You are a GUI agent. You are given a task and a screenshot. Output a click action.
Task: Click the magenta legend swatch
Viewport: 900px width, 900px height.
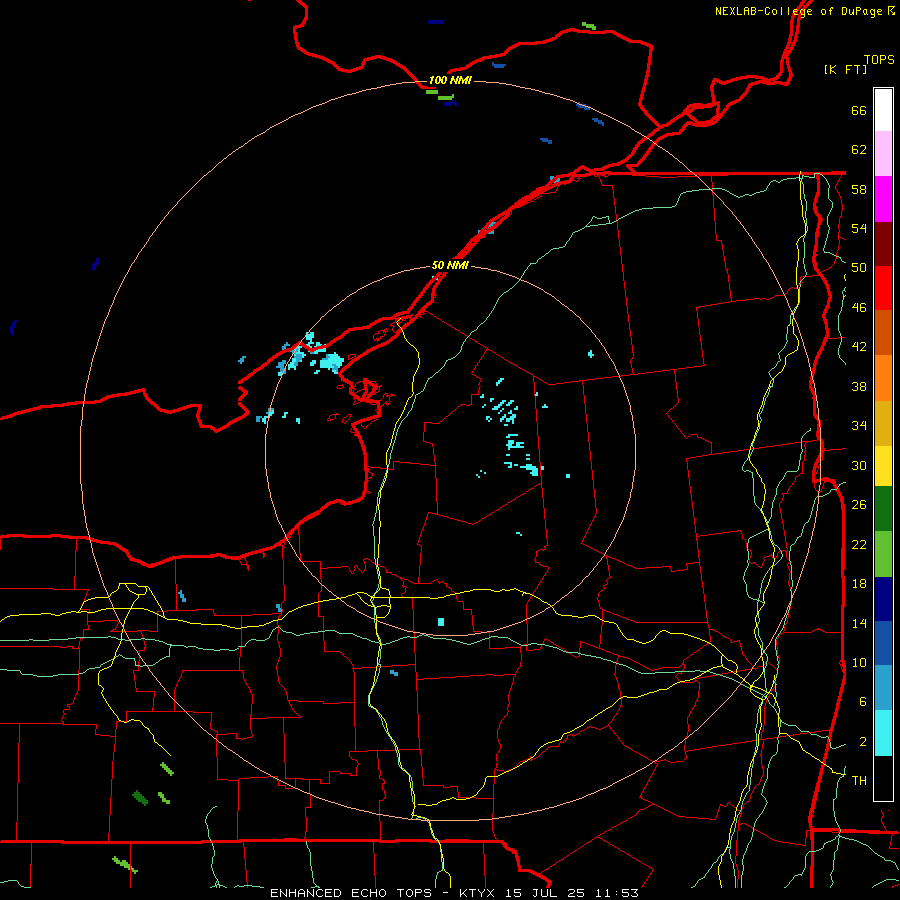coord(883,199)
